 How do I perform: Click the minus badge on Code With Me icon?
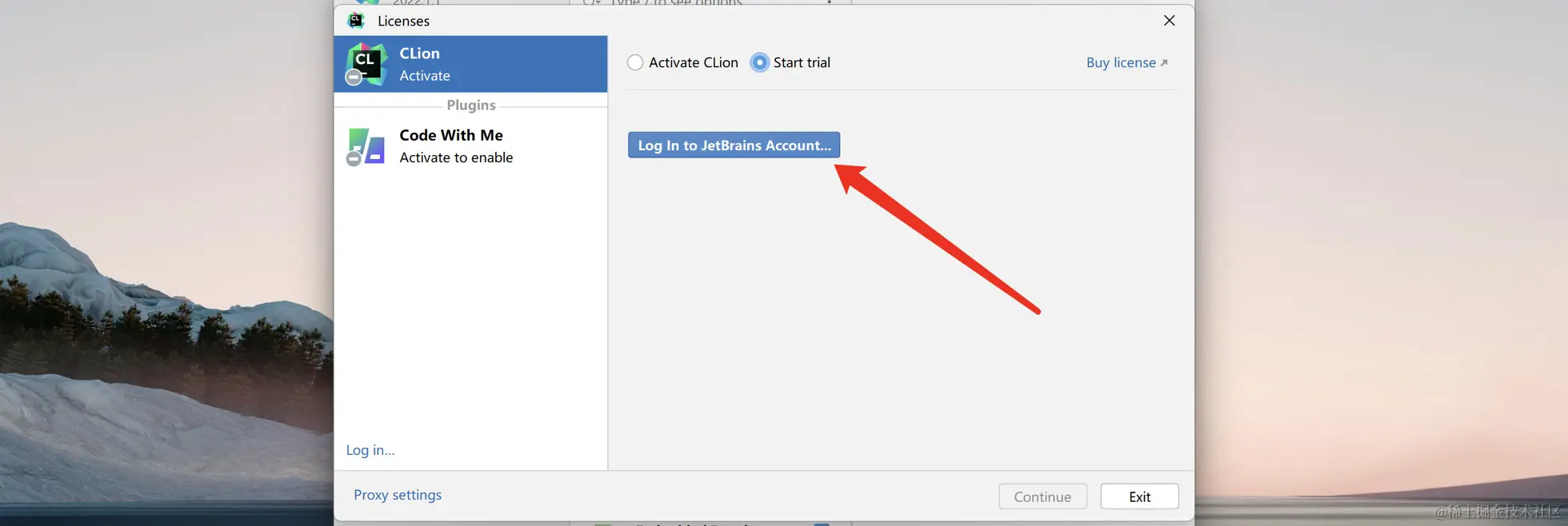(x=354, y=159)
